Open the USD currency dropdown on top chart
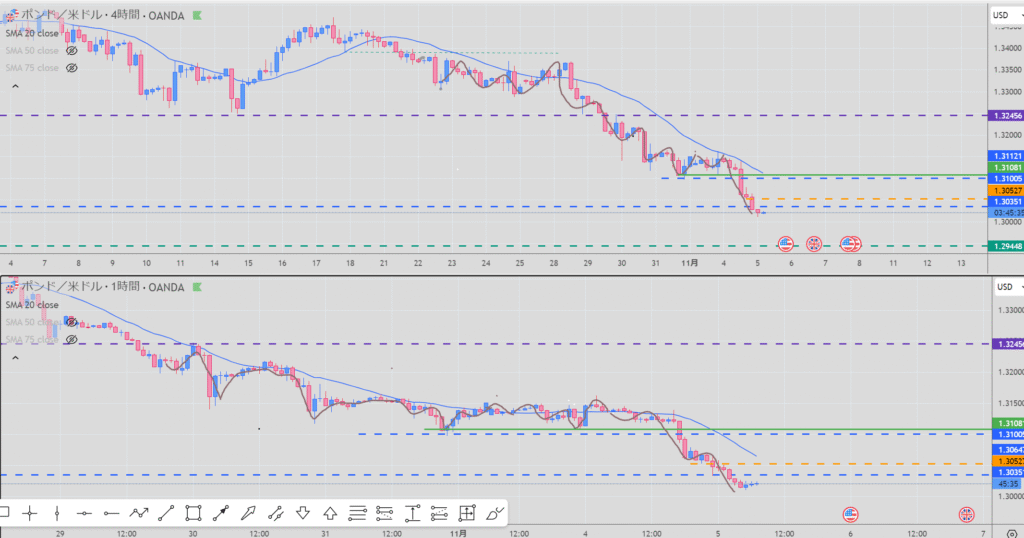Image resolution: width=1024 pixels, height=538 pixels. click(1003, 15)
